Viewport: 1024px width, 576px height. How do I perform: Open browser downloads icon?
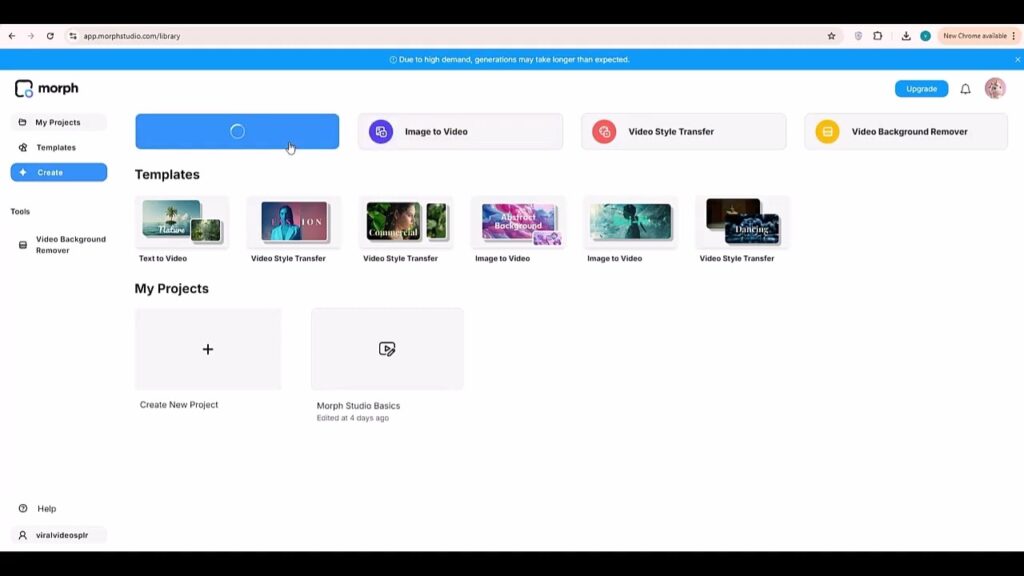(906, 36)
